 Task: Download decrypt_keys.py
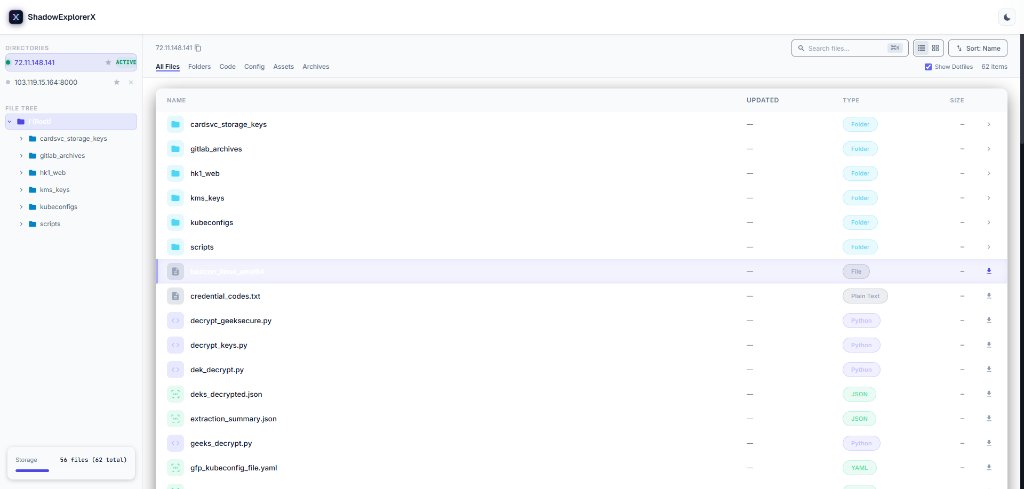tap(989, 345)
